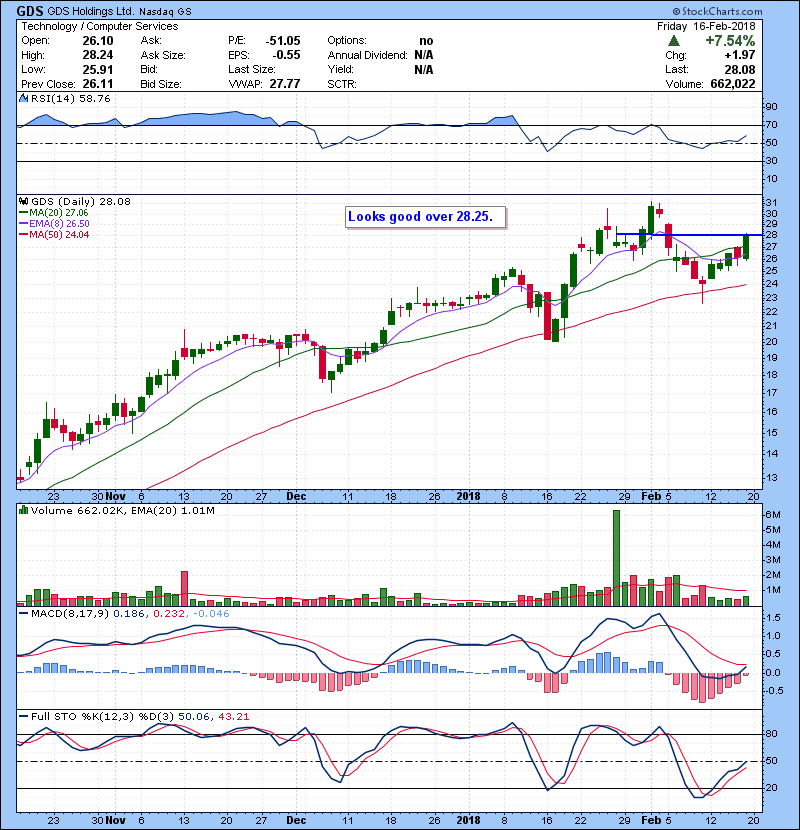Click the RSI(14) area chart icon
This screenshot has height=830, width=800.
(x=23, y=98)
